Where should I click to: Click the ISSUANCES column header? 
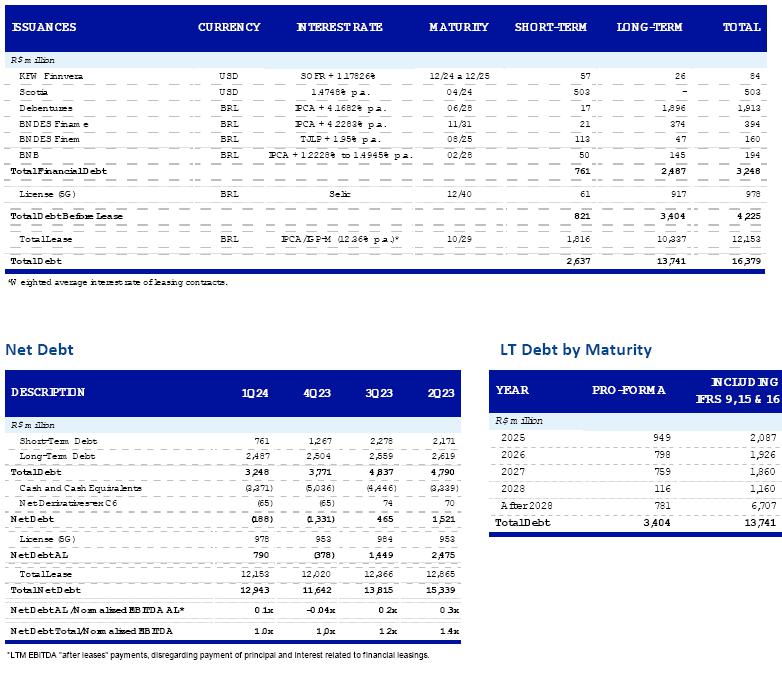(x=44, y=27)
